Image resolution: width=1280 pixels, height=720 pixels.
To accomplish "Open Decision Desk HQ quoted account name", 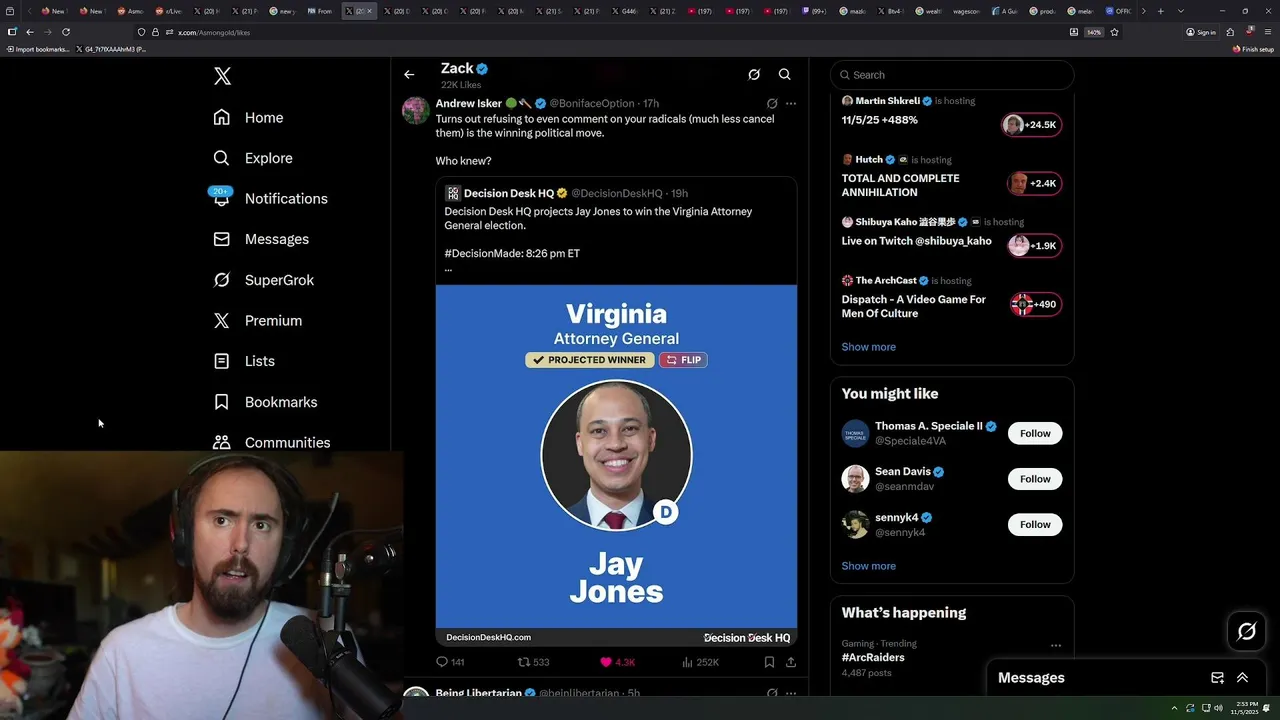I will coord(509,193).
